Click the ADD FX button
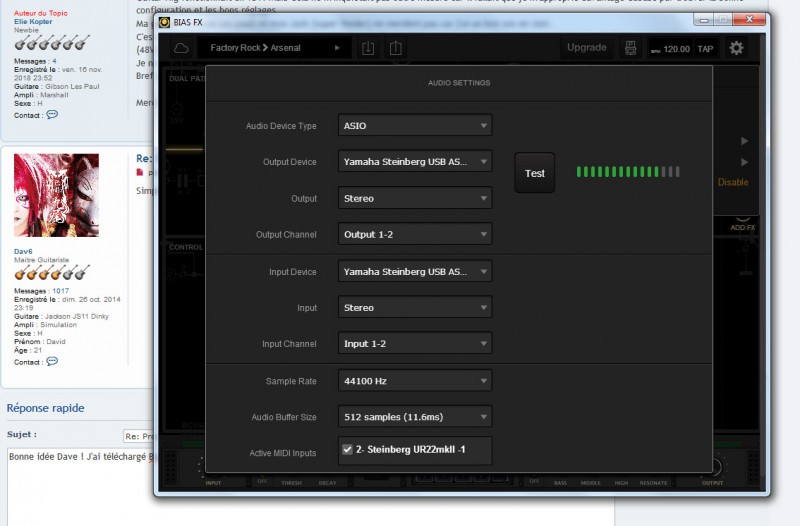This screenshot has height=526, width=800. pos(742,228)
